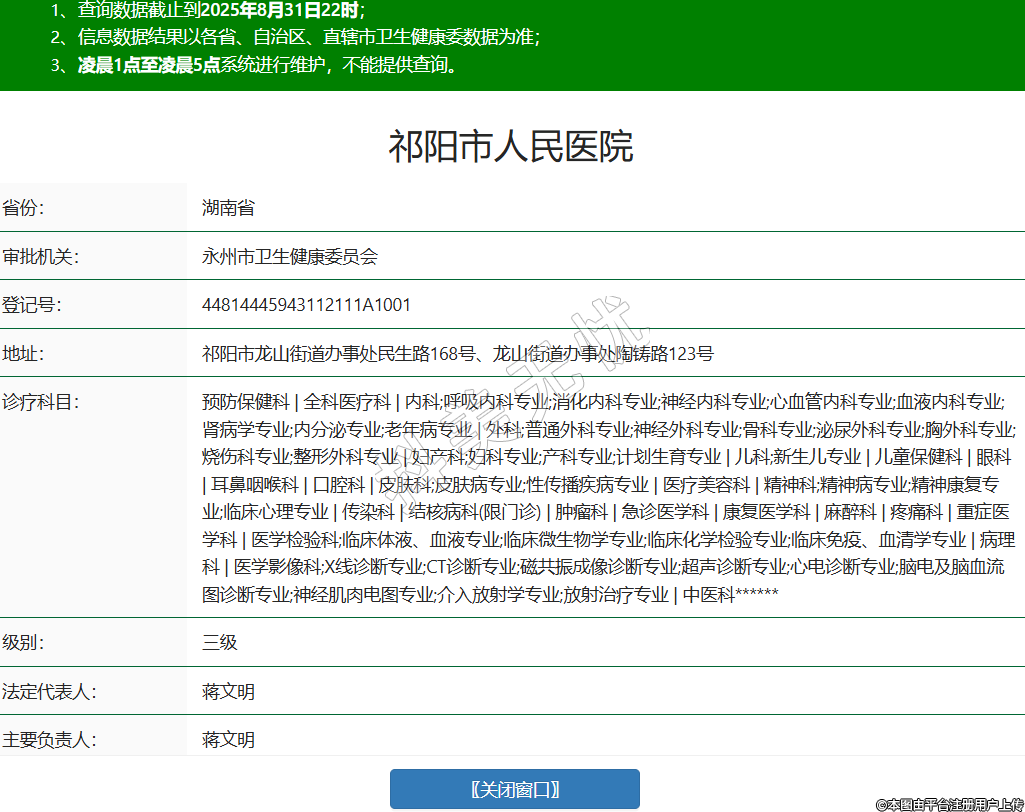Select the 主要负责人 row label
This screenshot has height=812, width=1025.
coord(48,740)
